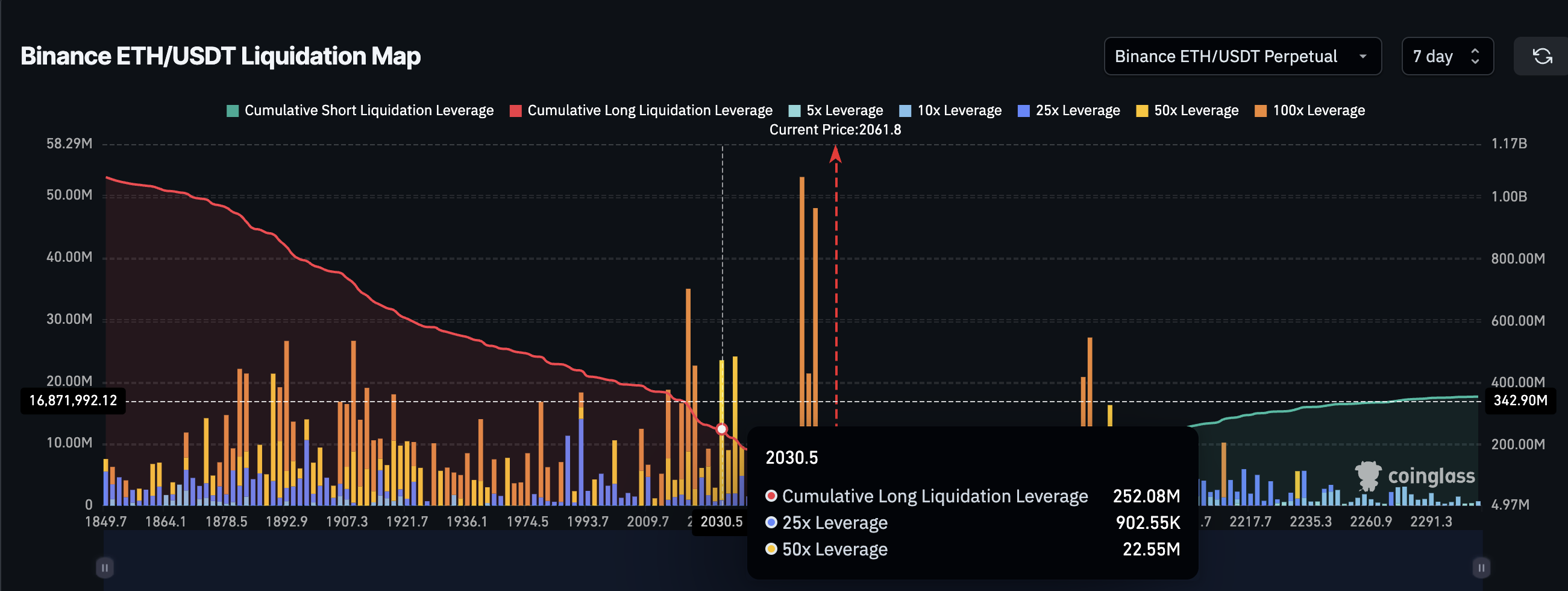This screenshot has width=1568, height=591.
Task: Toggle the 25x Leverage legend item
Action: pos(1068,111)
